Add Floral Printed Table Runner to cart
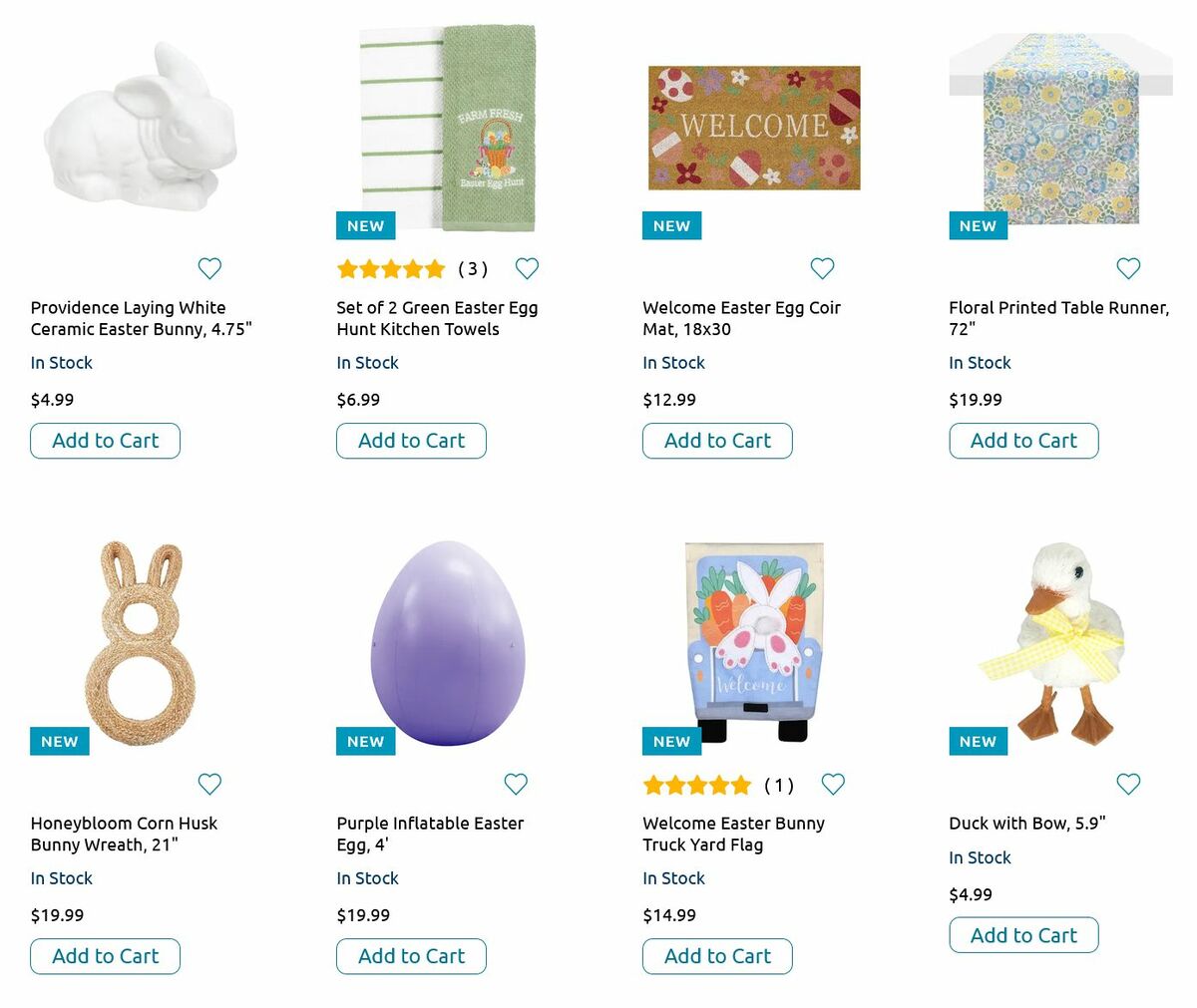 [1023, 441]
